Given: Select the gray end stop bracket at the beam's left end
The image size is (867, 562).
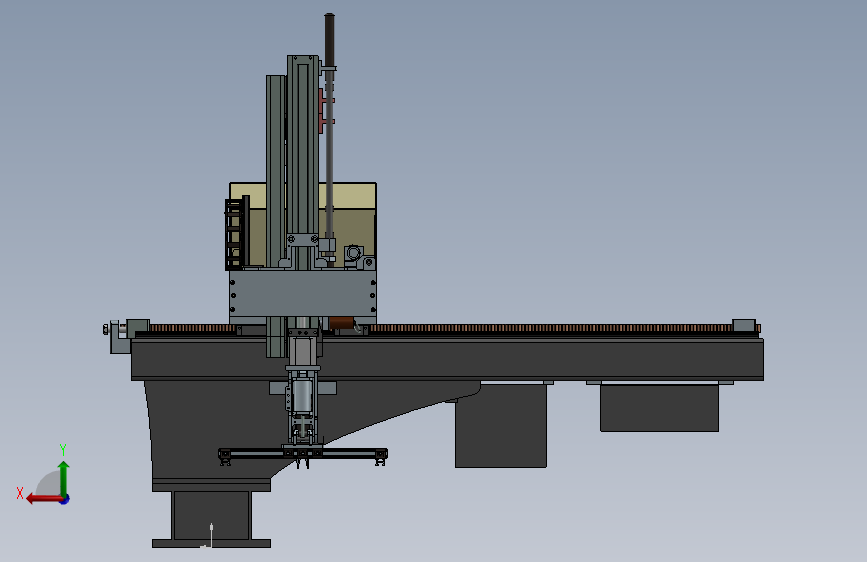Looking at the screenshot, I should click(x=119, y=337).
